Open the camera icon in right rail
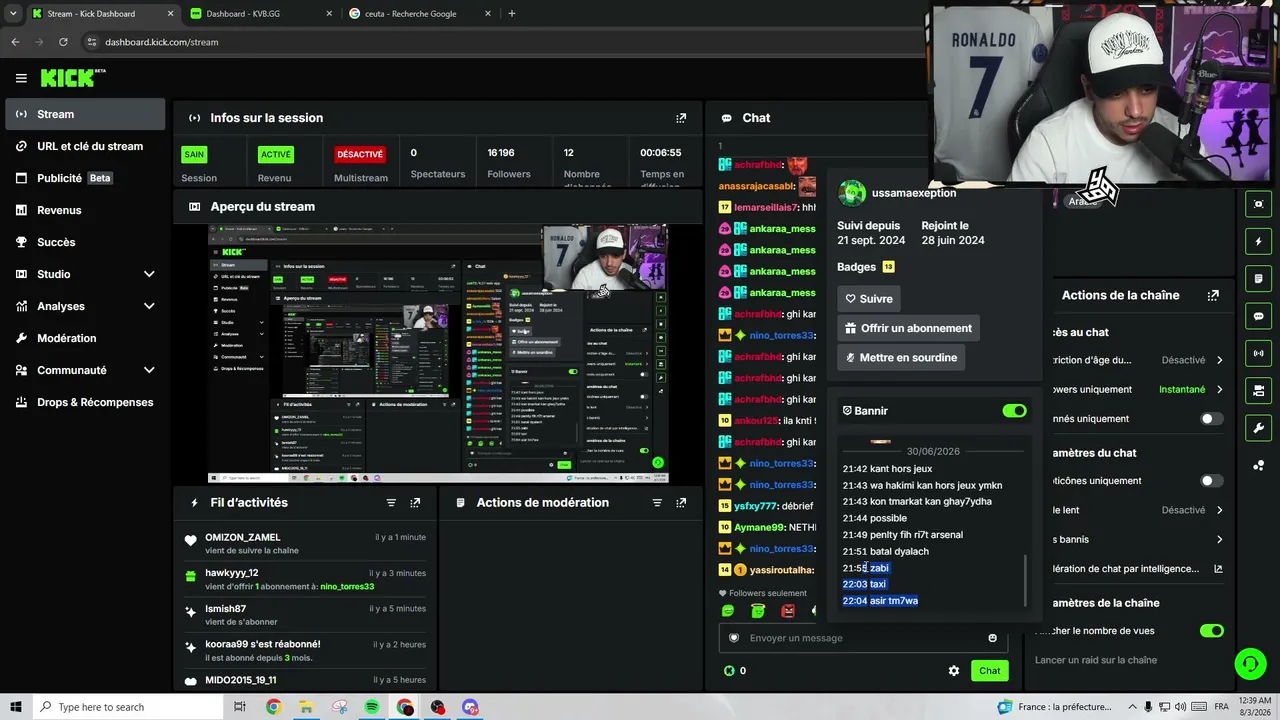The height and width of the screenshot is (720, 1280). (1258, 390)
